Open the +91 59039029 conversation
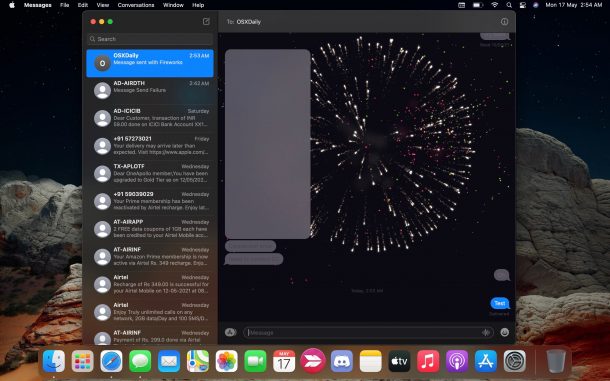610x381 pixels. coord(150,201)
